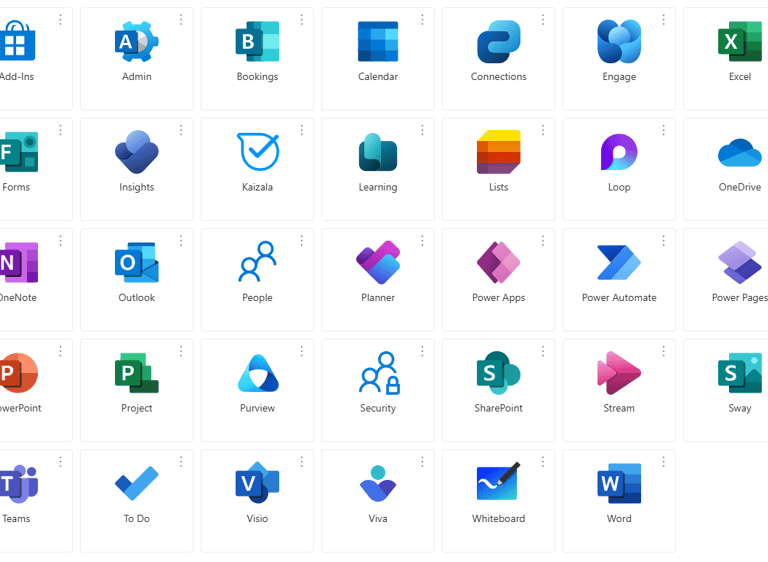768x562 pixels.
Task: Launch the OneNote app
Action: coord(19,263)
